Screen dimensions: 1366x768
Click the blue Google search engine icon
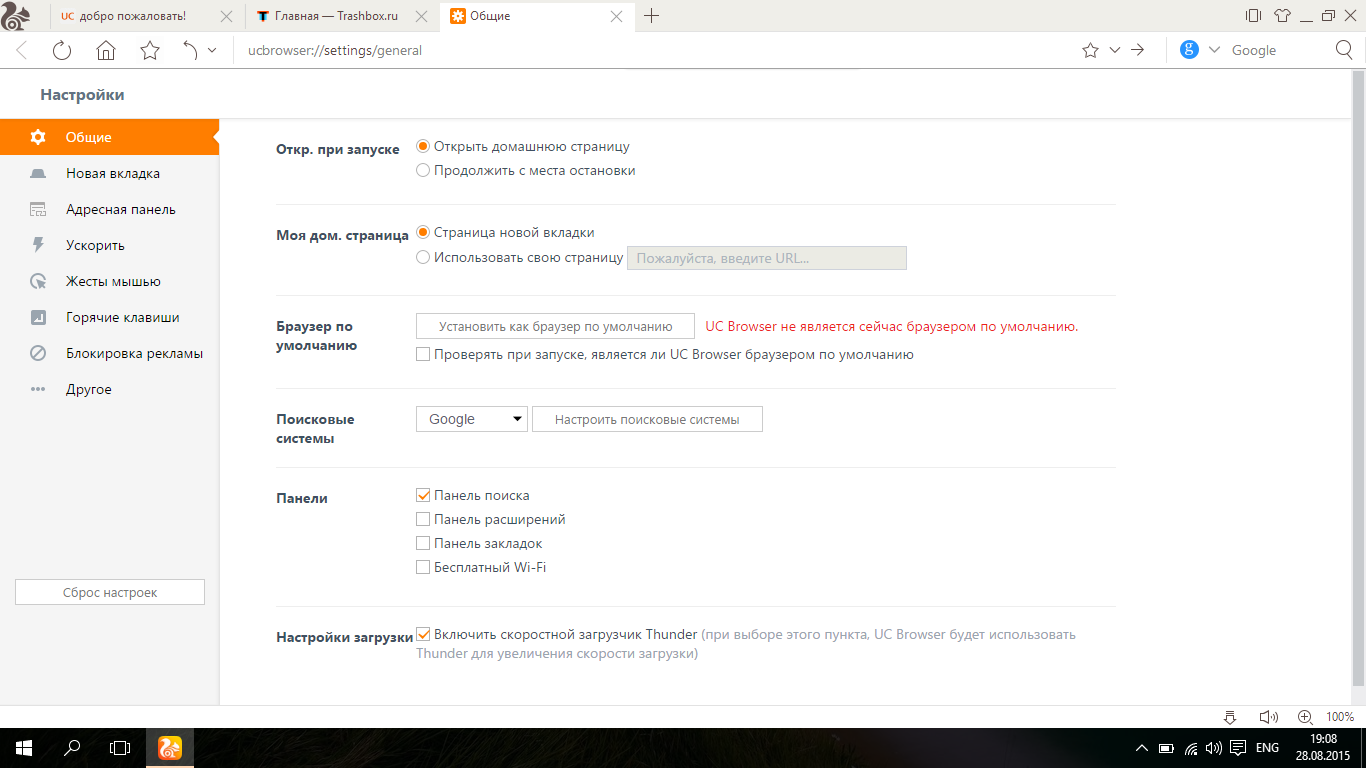[1189, 50]
